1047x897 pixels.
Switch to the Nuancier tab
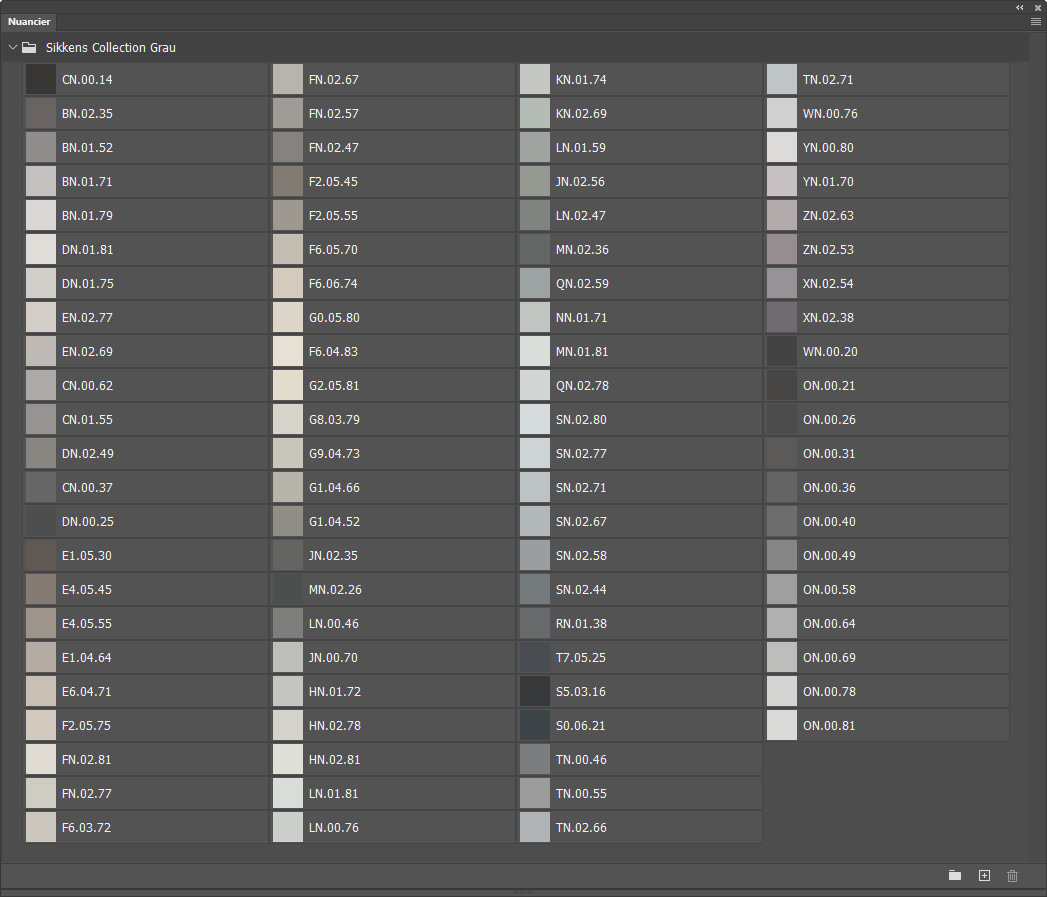(x=29, y=22)
